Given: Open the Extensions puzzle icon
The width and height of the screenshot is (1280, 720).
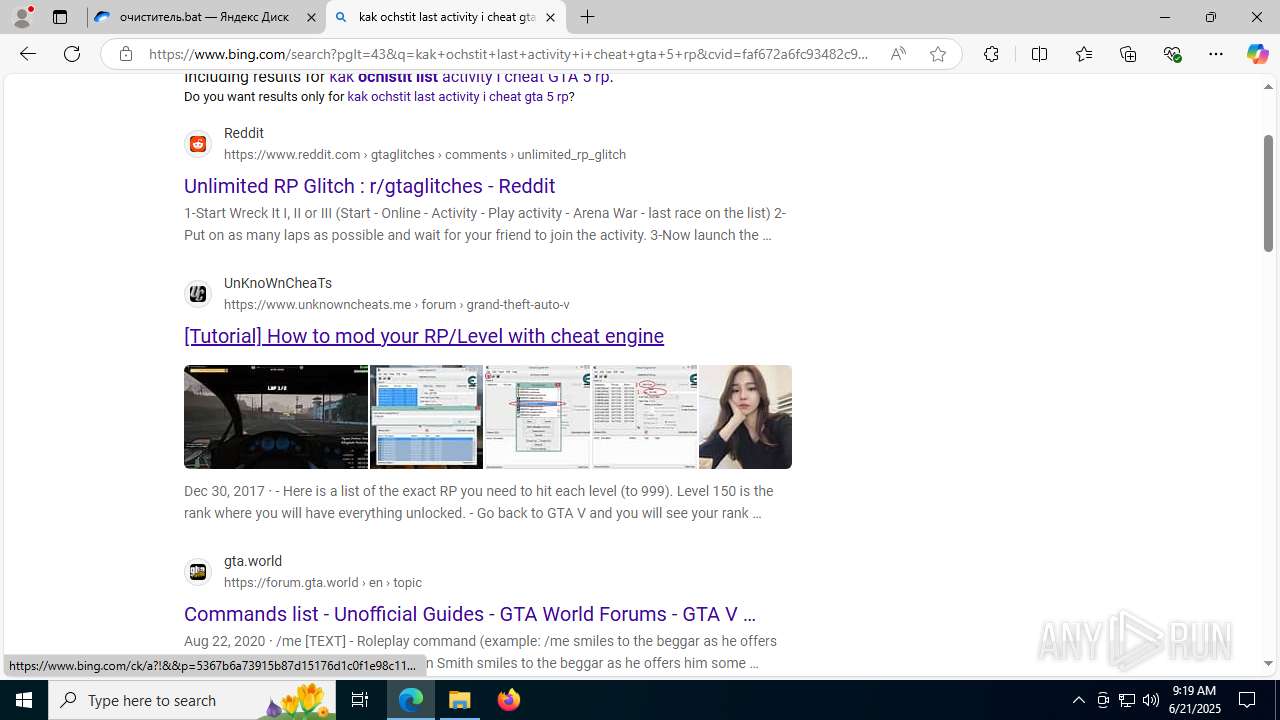Looking at the screenshot, I should 991,54.
